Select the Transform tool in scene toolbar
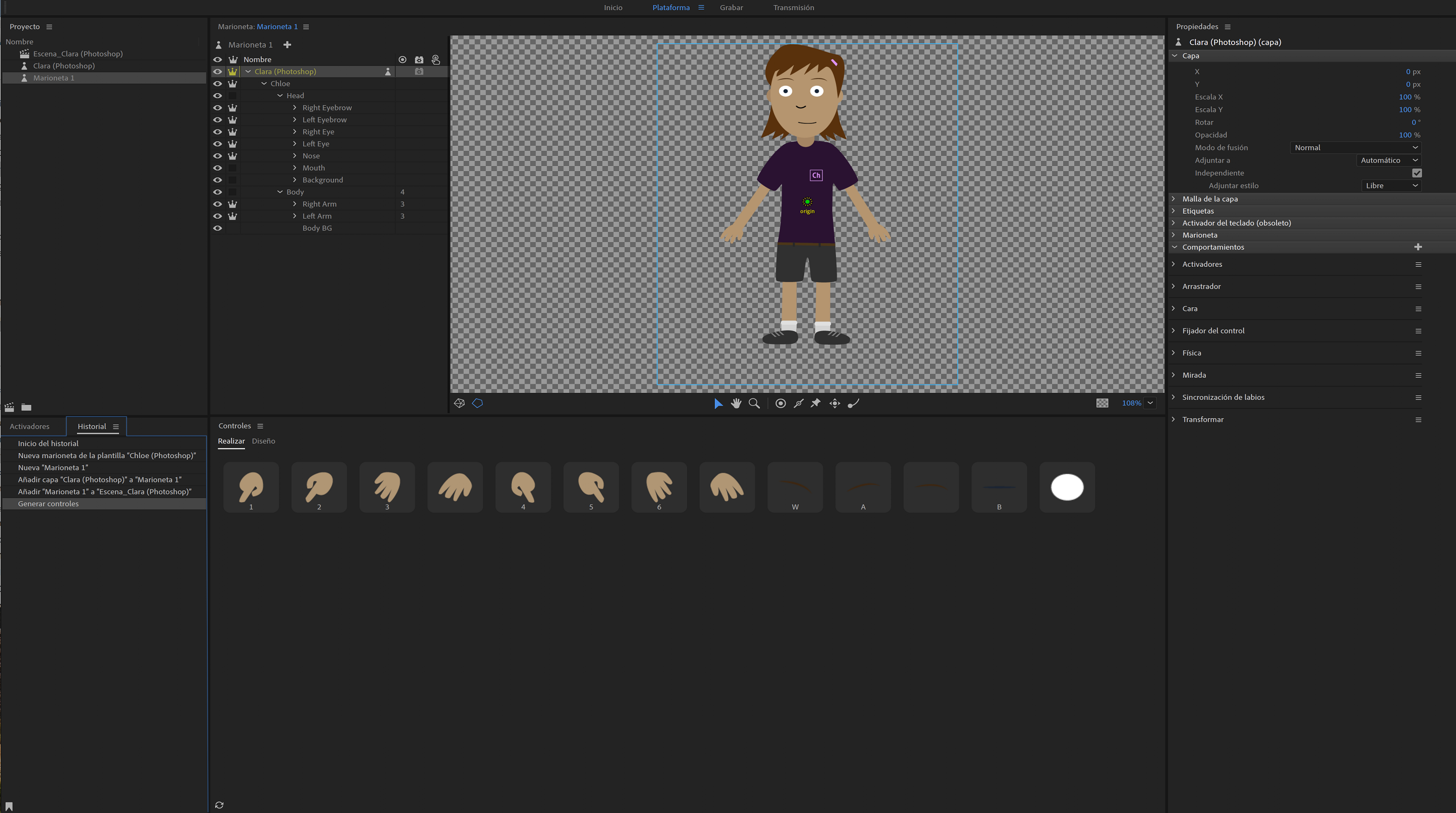Viewport: 1456px width, 813px height. [x=835, y=403]
